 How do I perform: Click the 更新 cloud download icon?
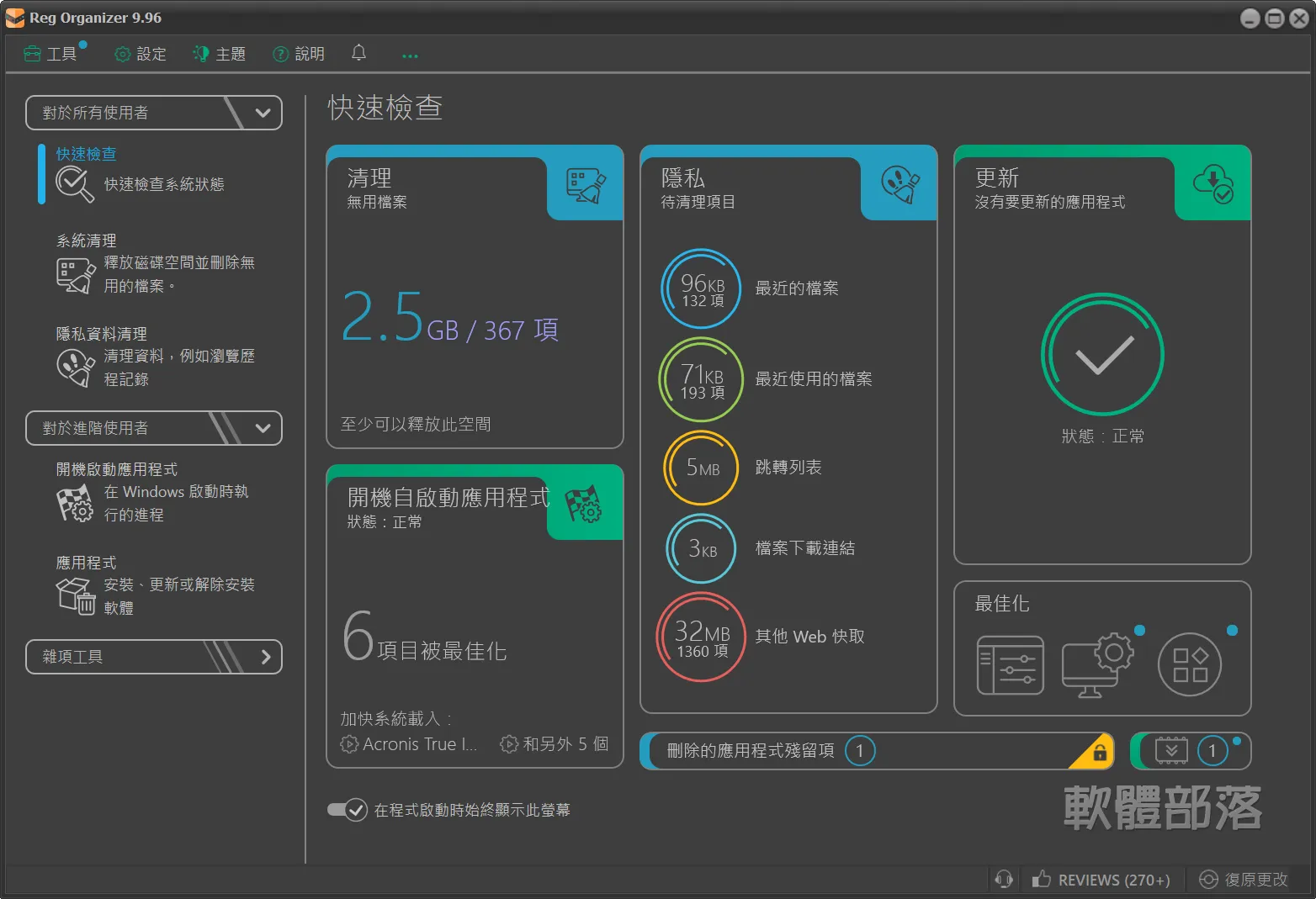pos(1213,184)
